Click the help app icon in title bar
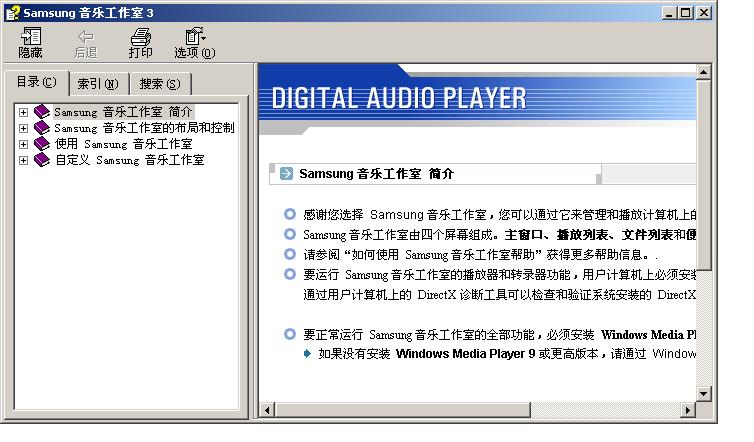This screenshot has height=442, width=754. [13, 13]
